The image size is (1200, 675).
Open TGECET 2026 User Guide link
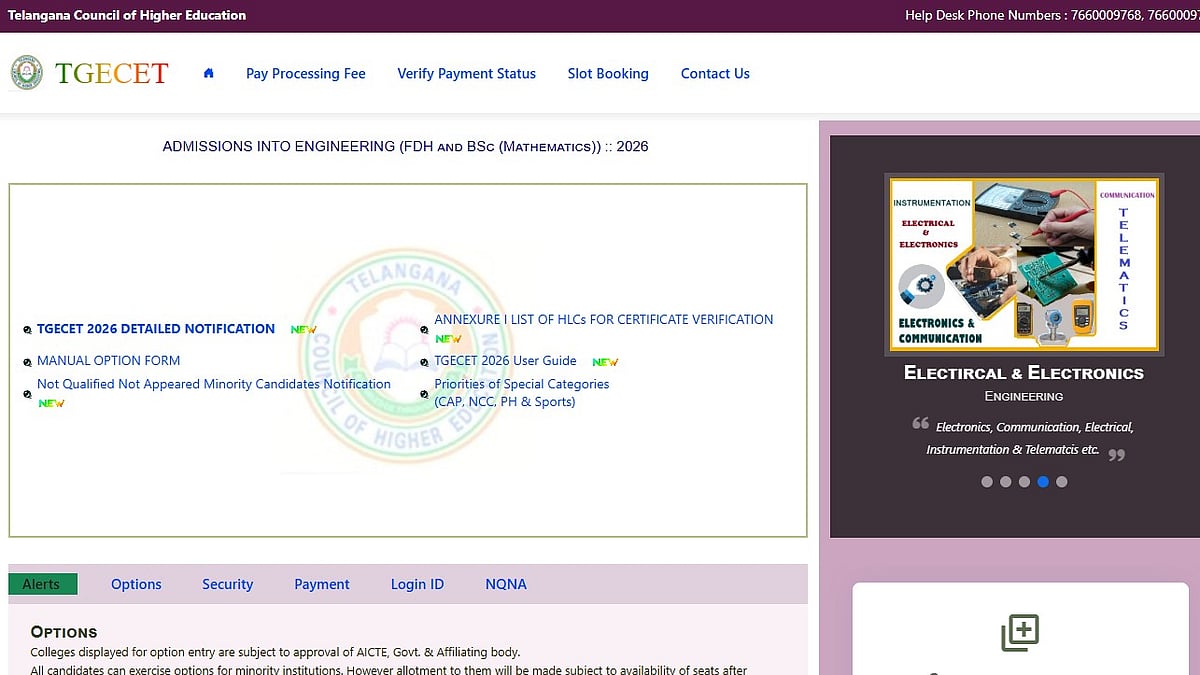click(506, 360)
